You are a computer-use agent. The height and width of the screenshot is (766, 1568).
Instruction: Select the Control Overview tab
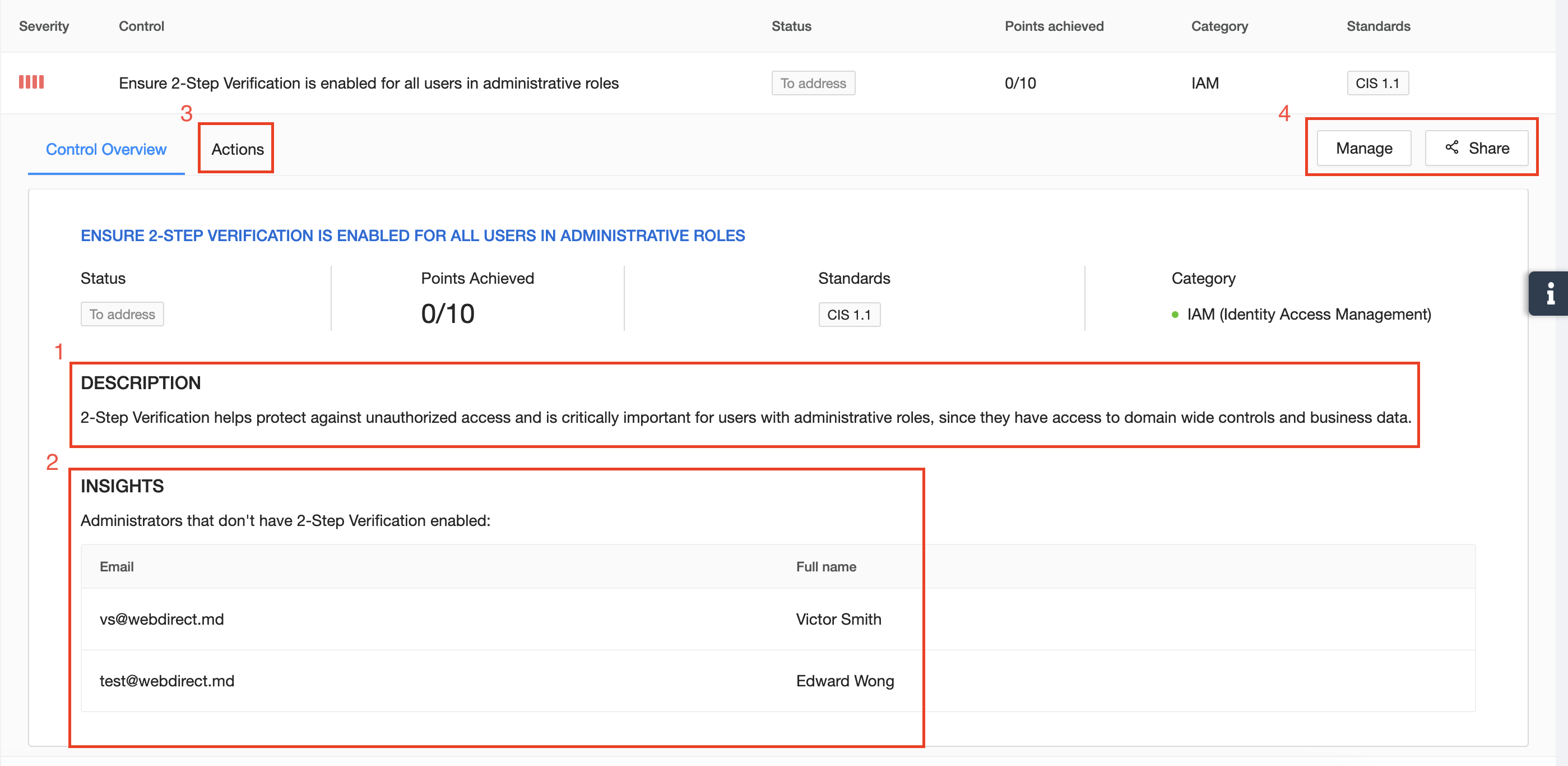point(106,149)
